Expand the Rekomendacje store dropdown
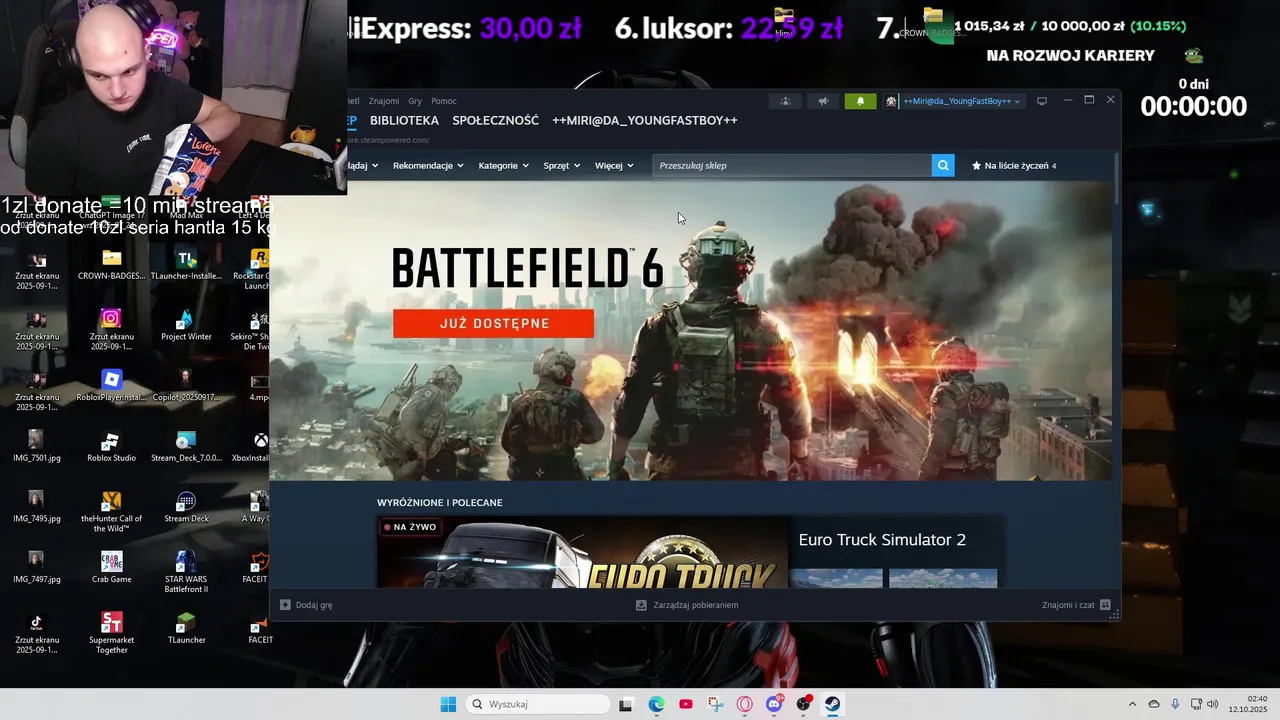 point(428,165)
